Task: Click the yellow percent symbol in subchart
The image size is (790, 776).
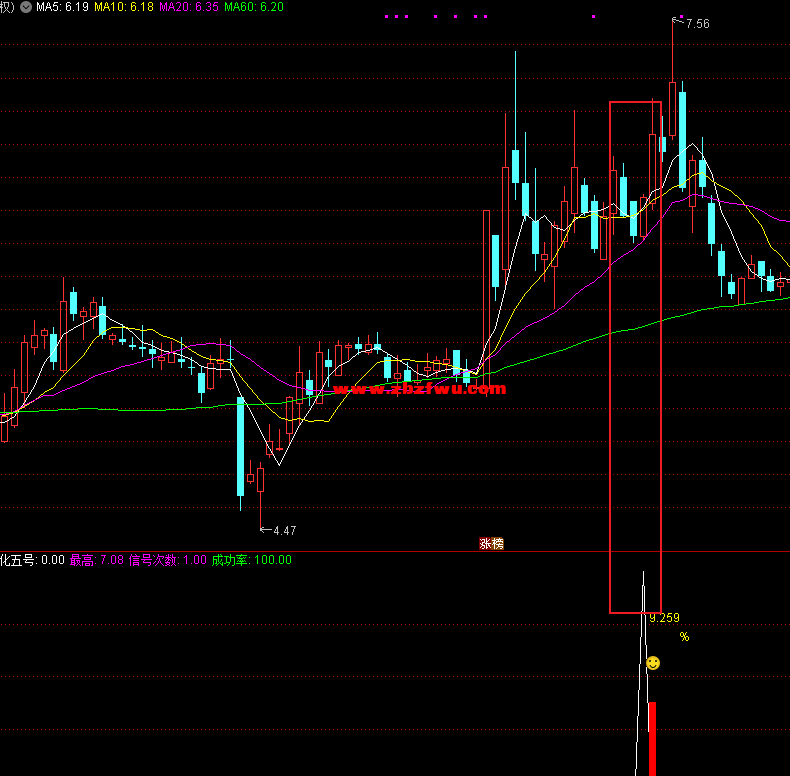Action: click(x=684, y=637)
